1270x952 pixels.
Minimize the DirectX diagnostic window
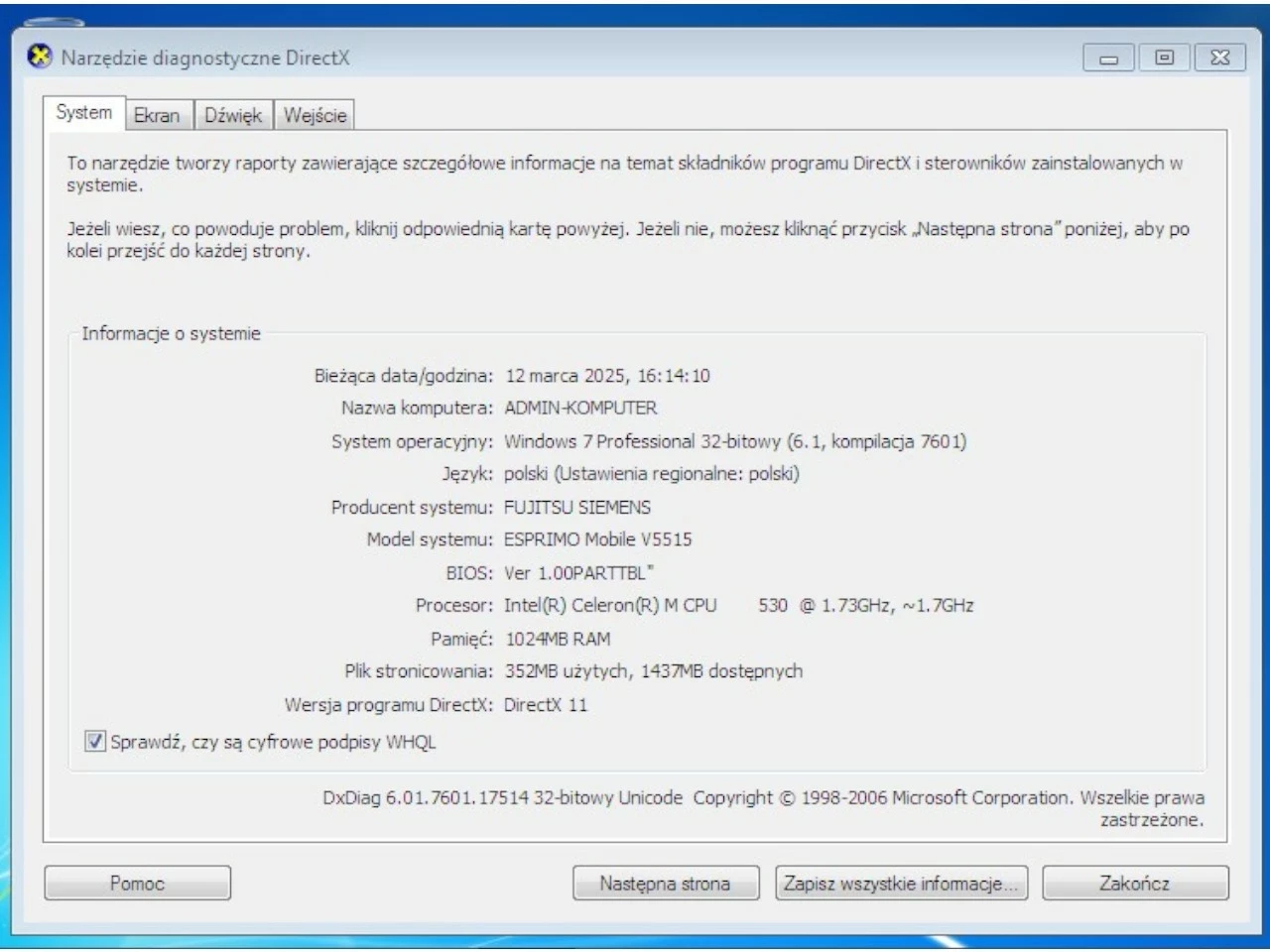click(x=1110, y=59)
